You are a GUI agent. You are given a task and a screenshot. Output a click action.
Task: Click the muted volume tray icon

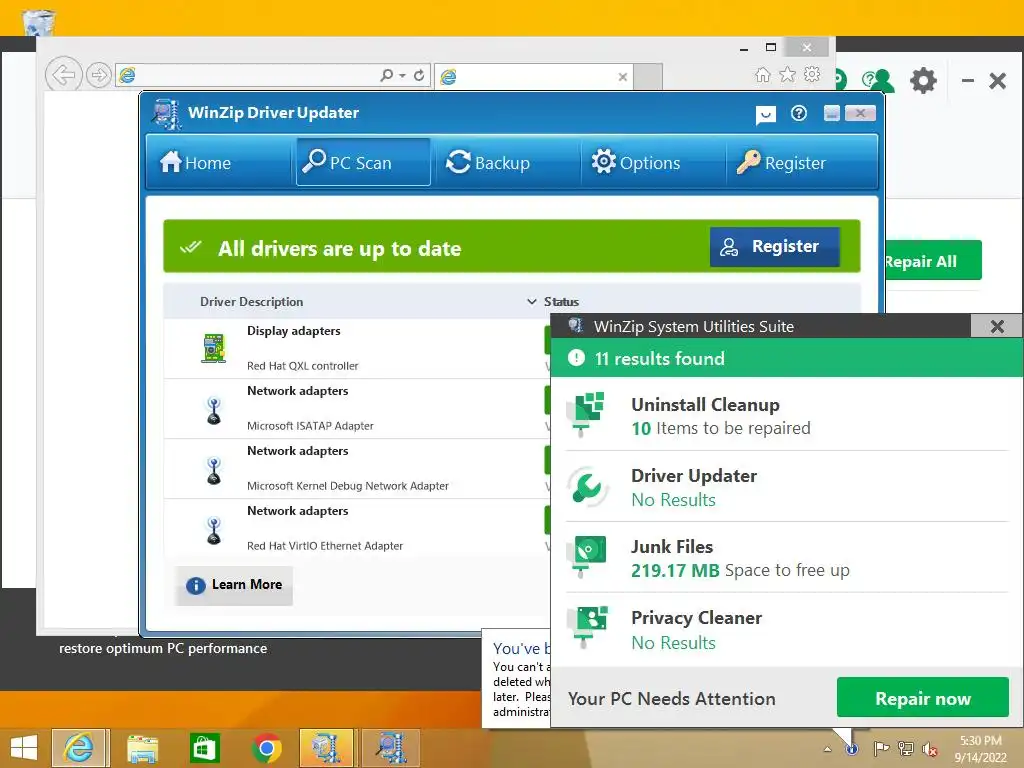(929, 749)
